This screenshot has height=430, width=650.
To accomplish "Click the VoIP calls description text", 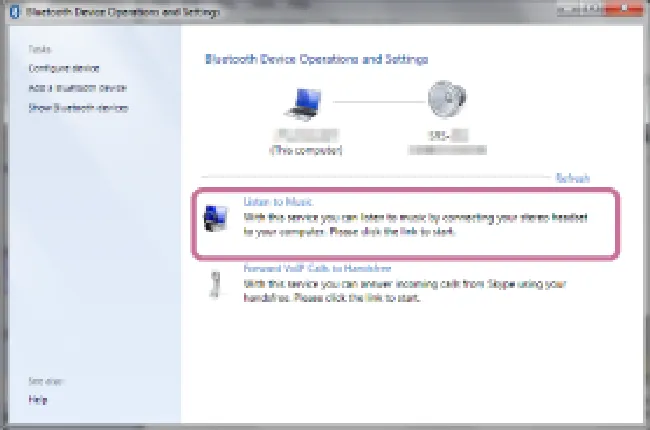I will pos(405,291).
